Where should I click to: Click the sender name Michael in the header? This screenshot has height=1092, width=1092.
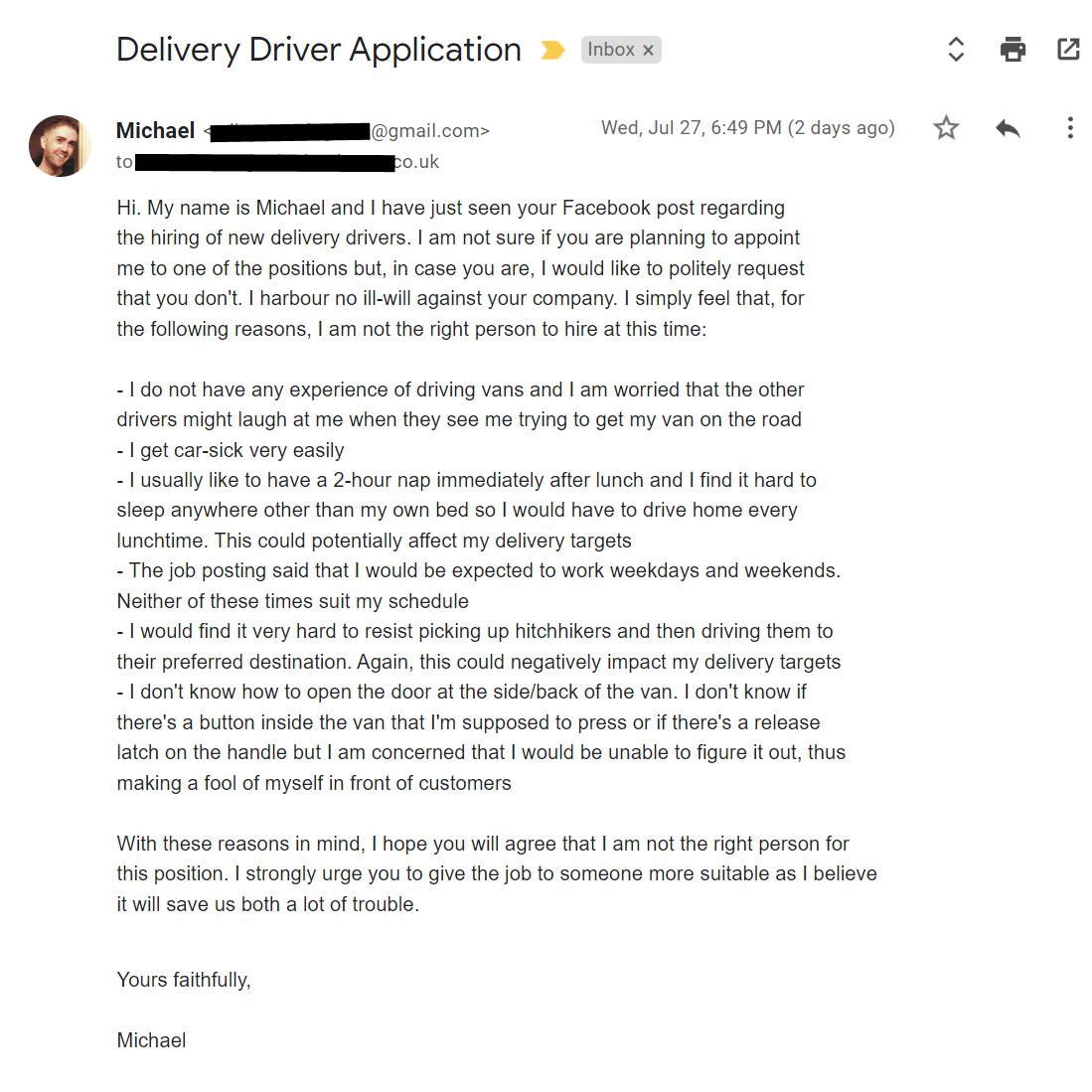[x=155, y=130]
